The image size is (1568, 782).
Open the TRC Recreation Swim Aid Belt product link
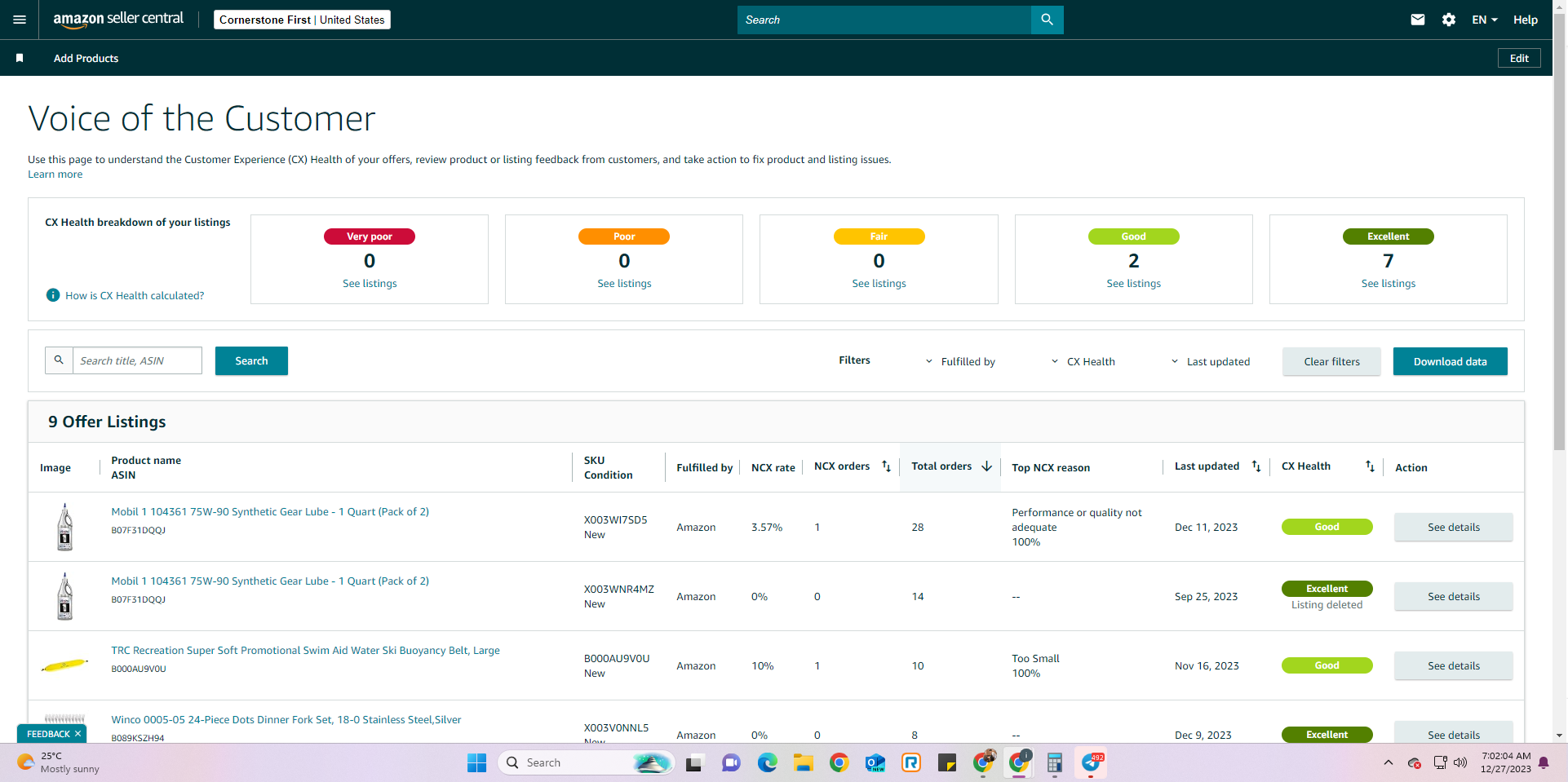[x=305, y=650]
